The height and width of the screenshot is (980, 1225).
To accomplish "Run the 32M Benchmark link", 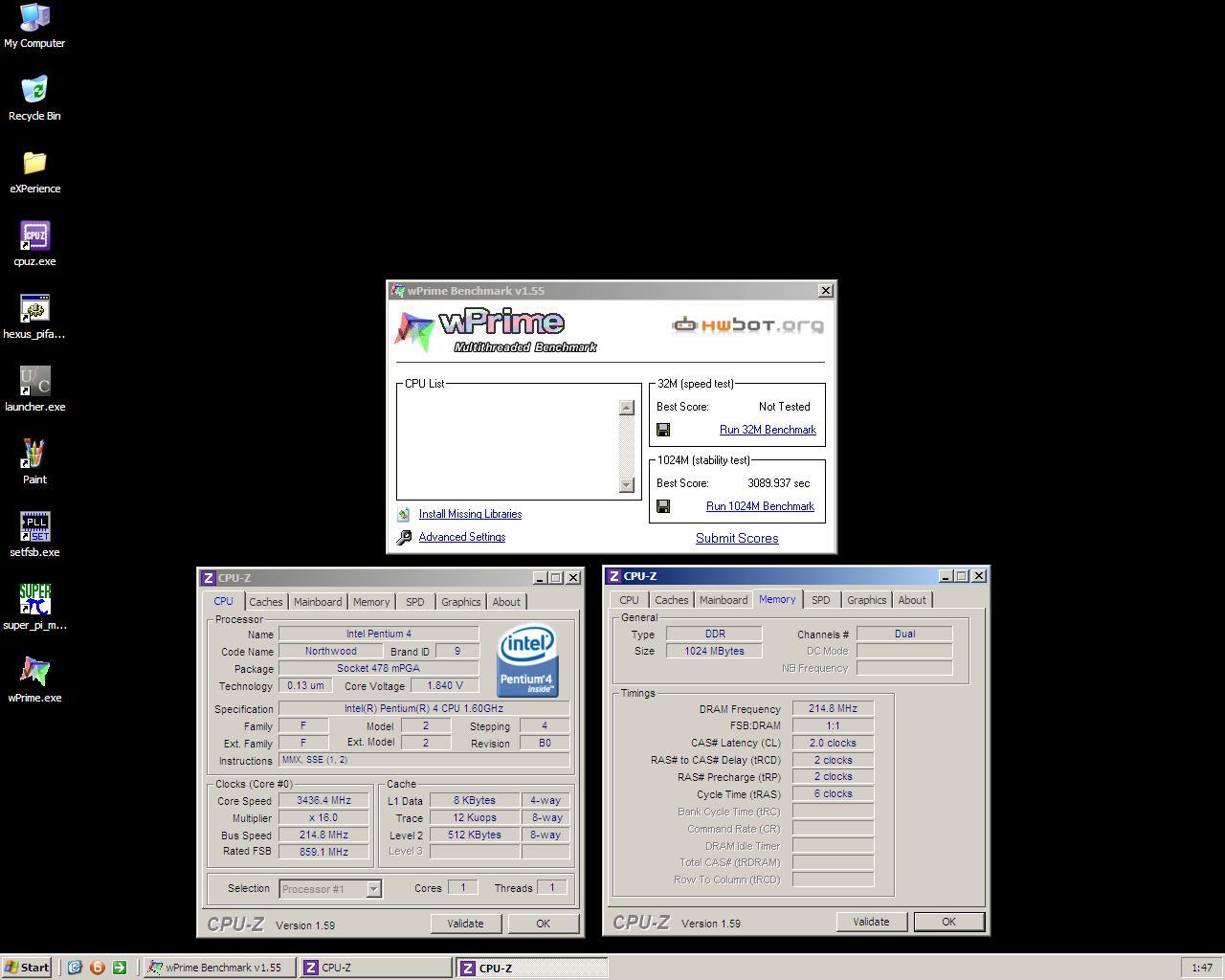I will click(768, 430).
